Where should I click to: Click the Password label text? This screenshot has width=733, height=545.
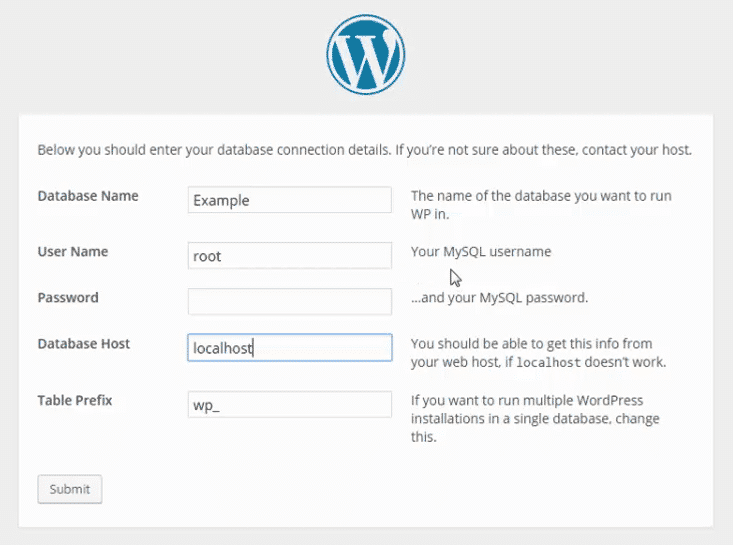point(68,298)
